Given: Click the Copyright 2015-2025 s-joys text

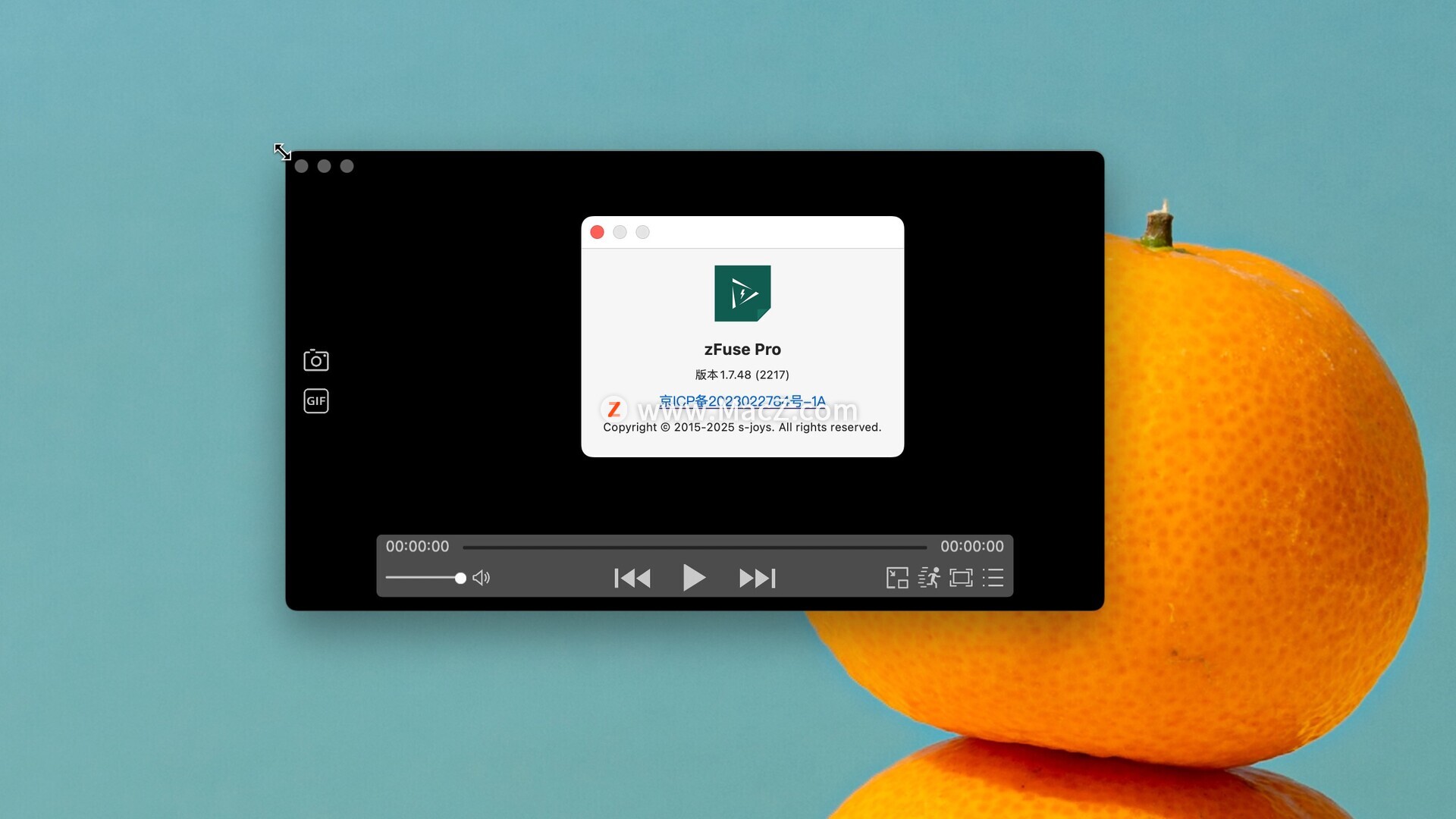Looking at the screenshot, I should coord(742,428).
